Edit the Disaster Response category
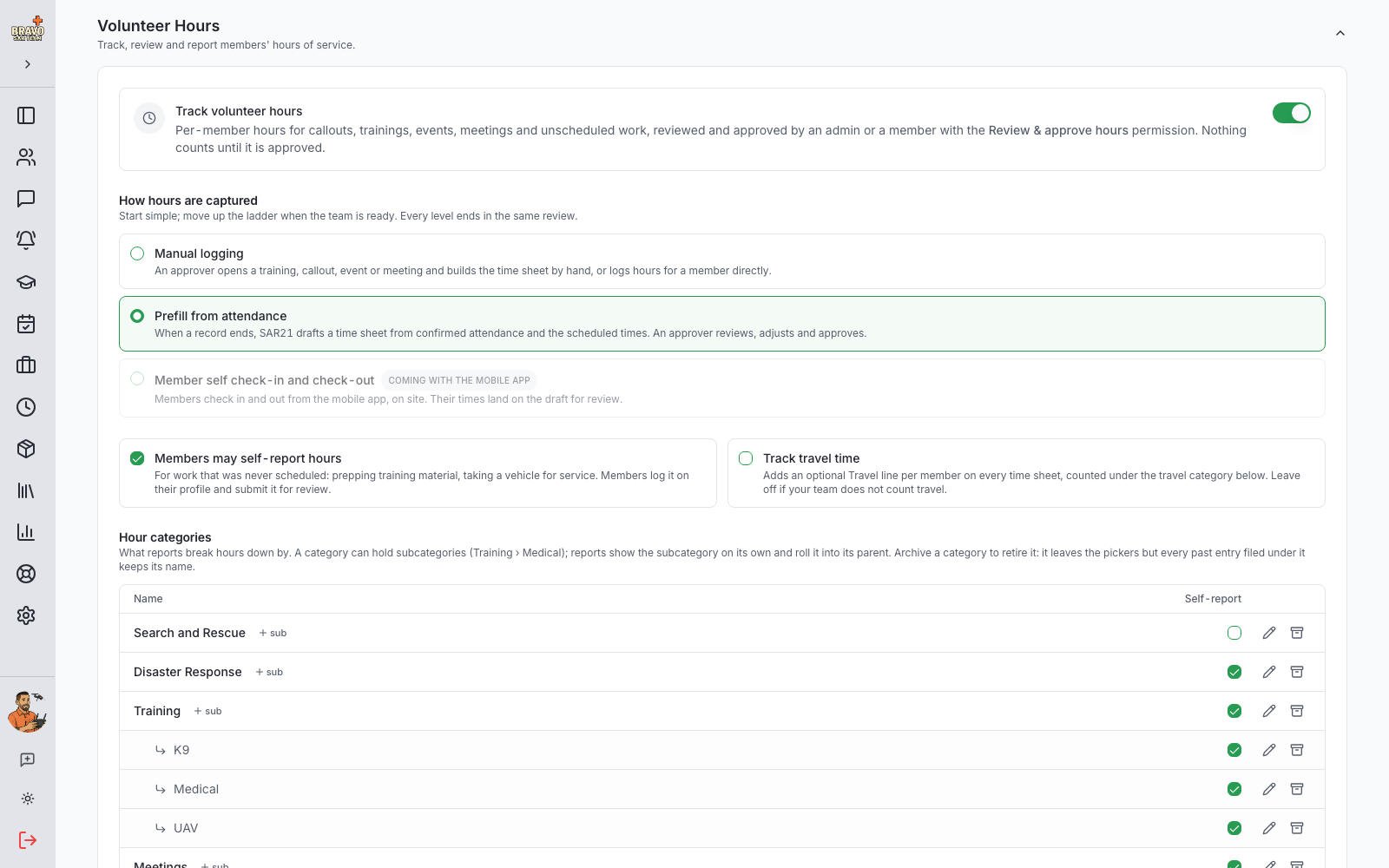The image size is (1389, 868). click(x=1269, y=672)
